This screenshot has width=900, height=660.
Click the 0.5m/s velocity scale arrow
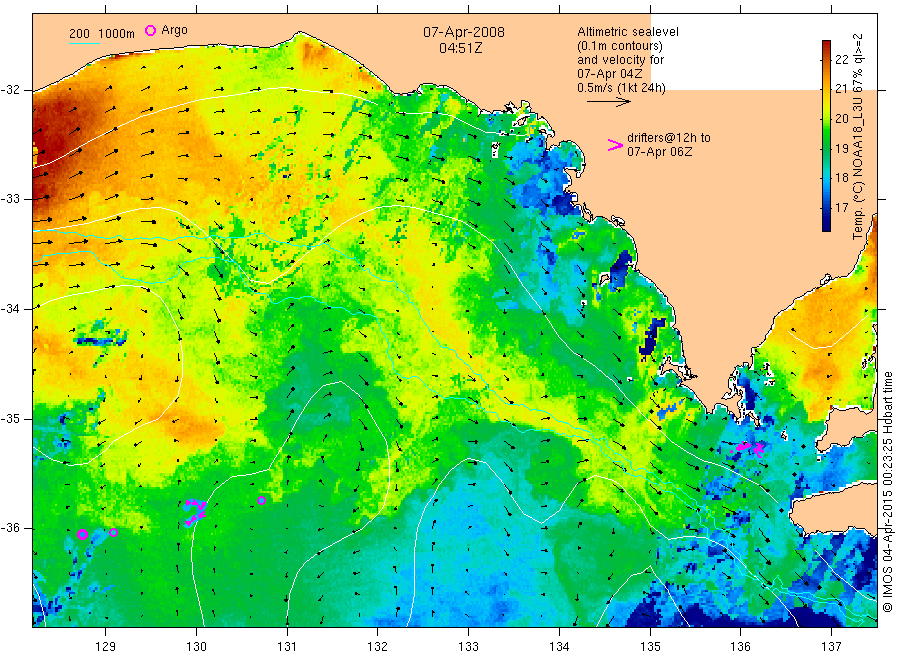pos(608,102)
